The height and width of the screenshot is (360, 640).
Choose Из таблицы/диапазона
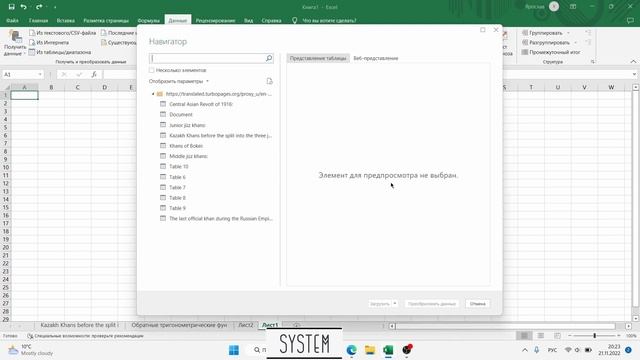60,52
